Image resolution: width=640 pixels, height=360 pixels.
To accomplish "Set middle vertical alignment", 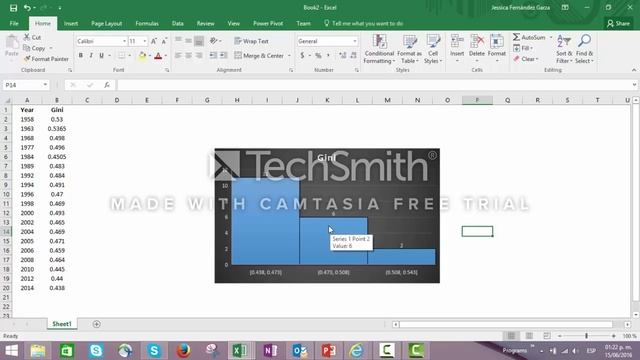I will coord(189,41).
